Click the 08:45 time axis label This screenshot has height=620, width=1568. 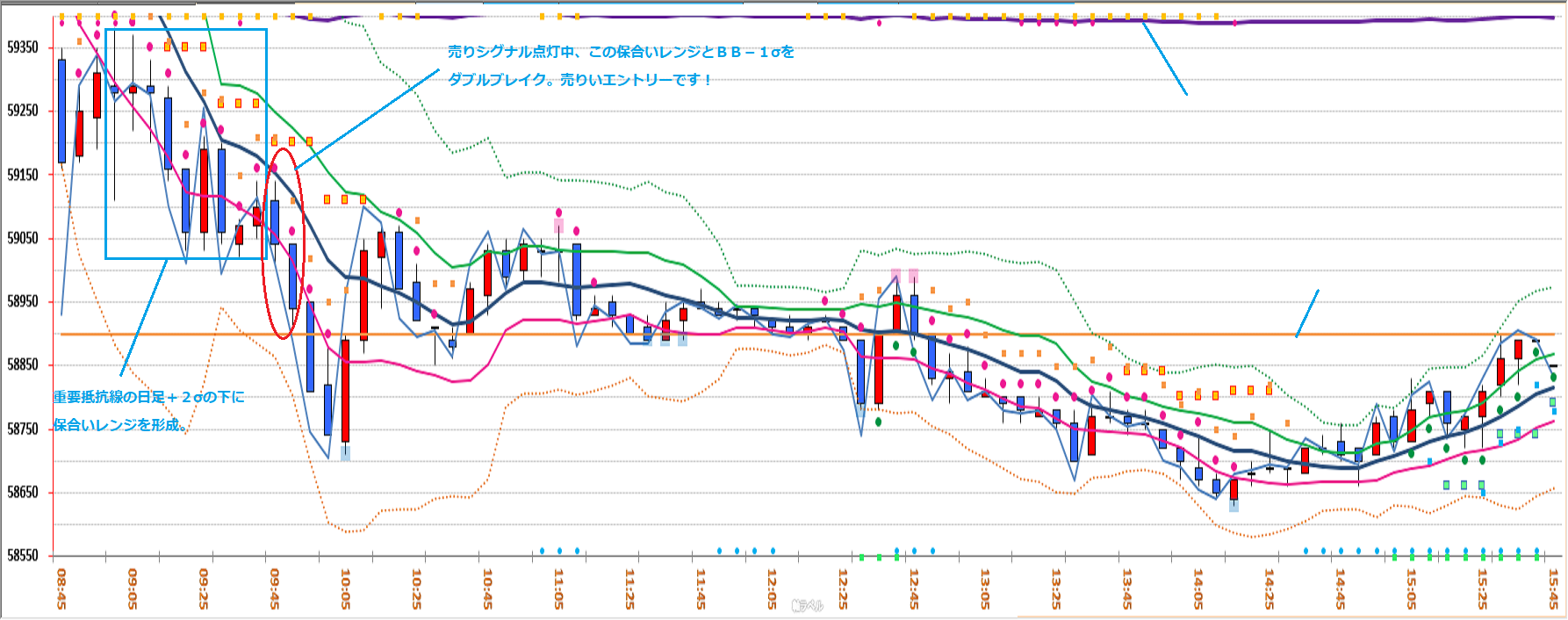(x=61, y=588)
